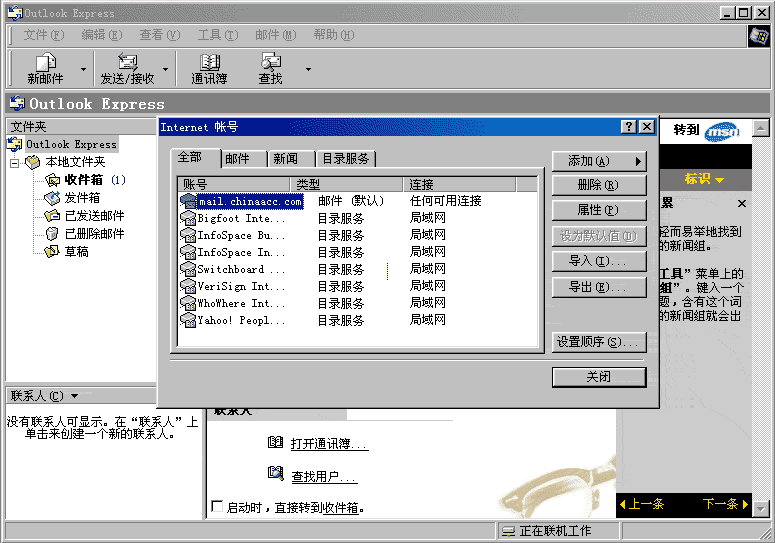The width and height of the screenshot is (775, 543).
Task: Sort by the 类型 column header
Action: [x=347, y=184]
